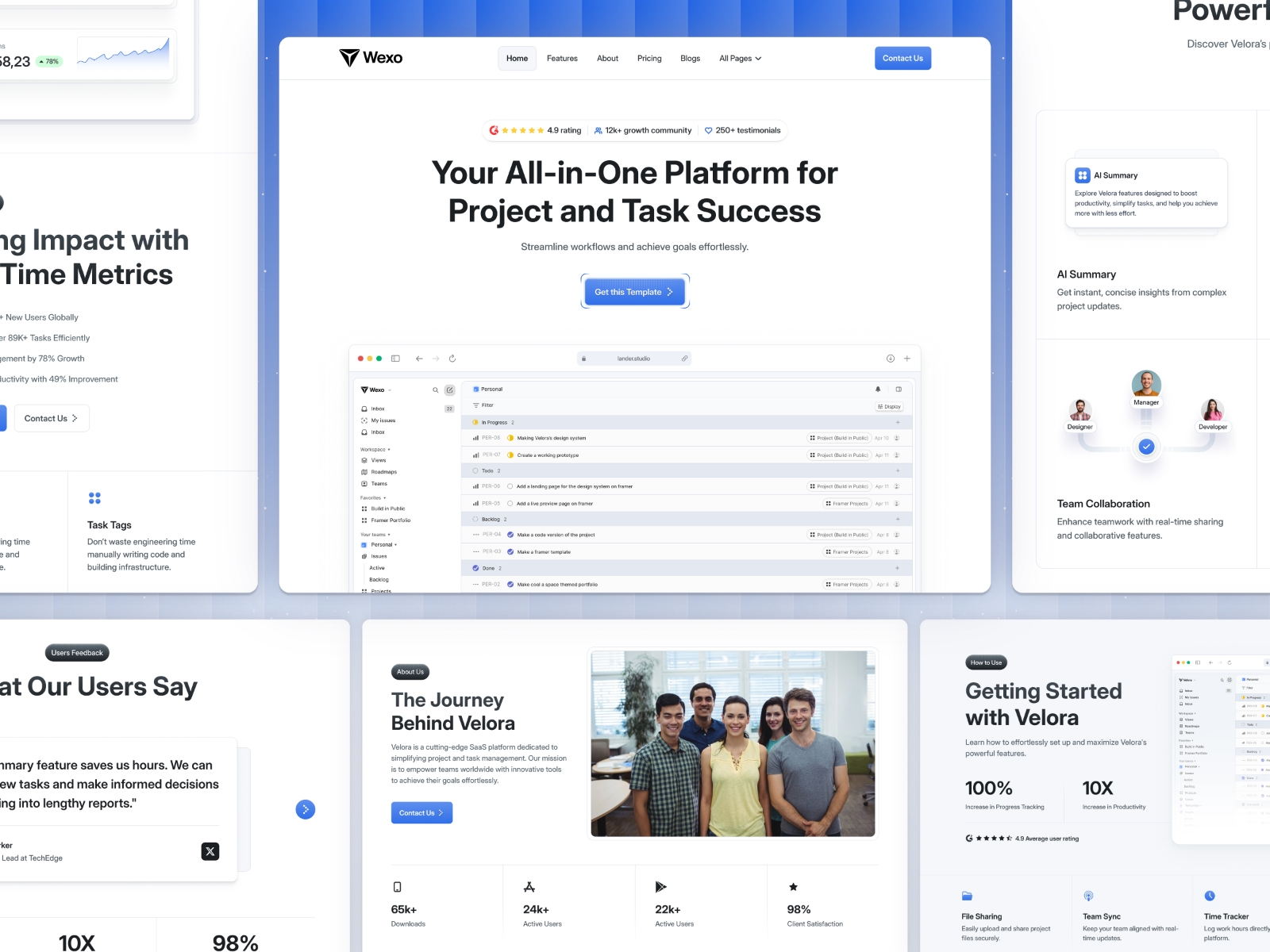
Task: Click the Get this Template button
Action: [635, 291]
